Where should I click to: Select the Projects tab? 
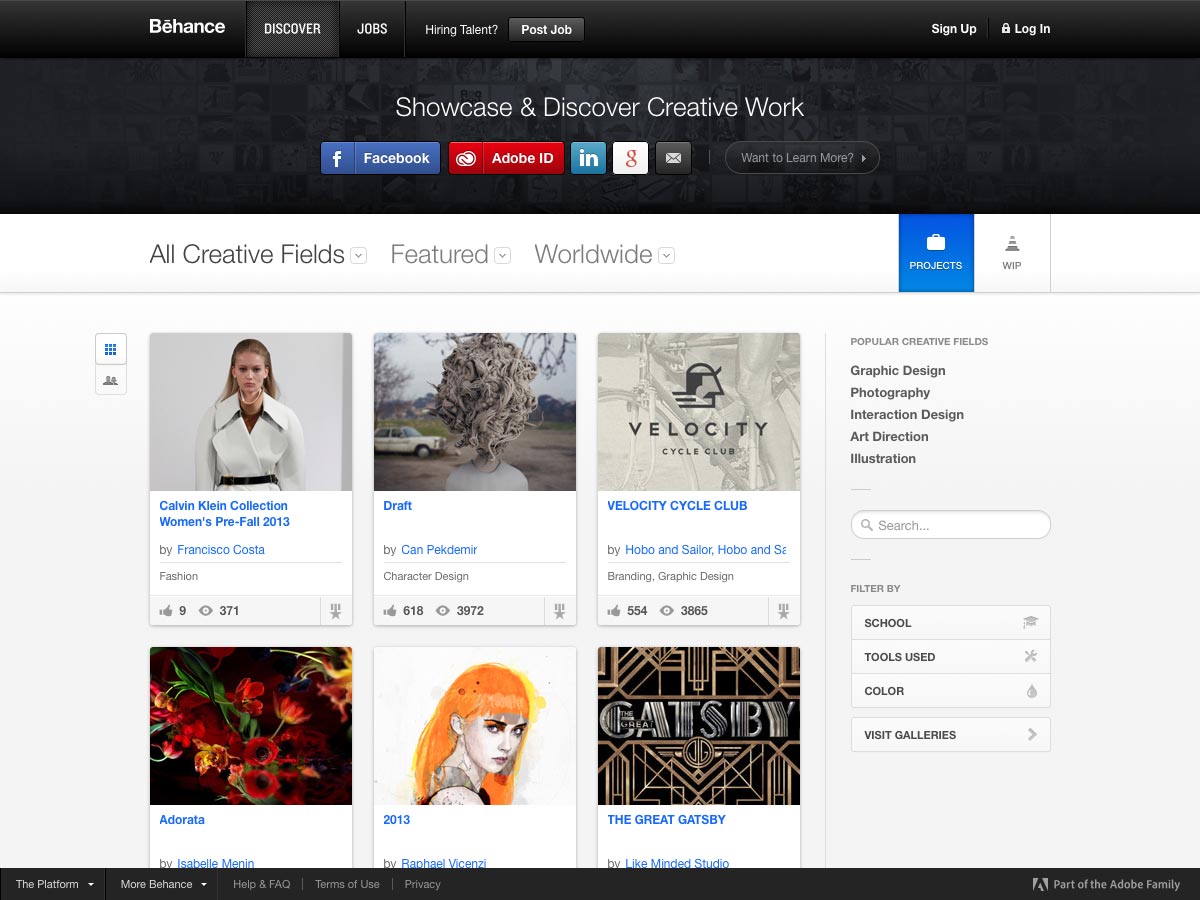coord(936,253)
